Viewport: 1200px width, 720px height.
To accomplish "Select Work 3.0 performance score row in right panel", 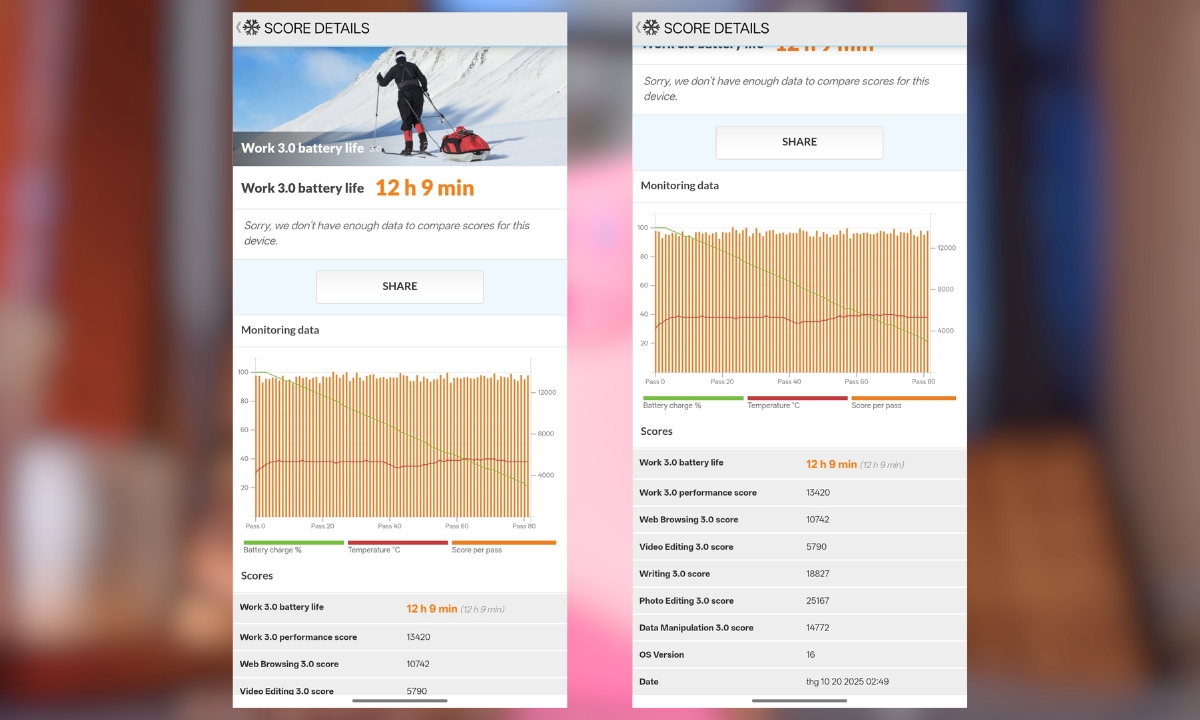I will pyautogui.click(x=799, y=493).
